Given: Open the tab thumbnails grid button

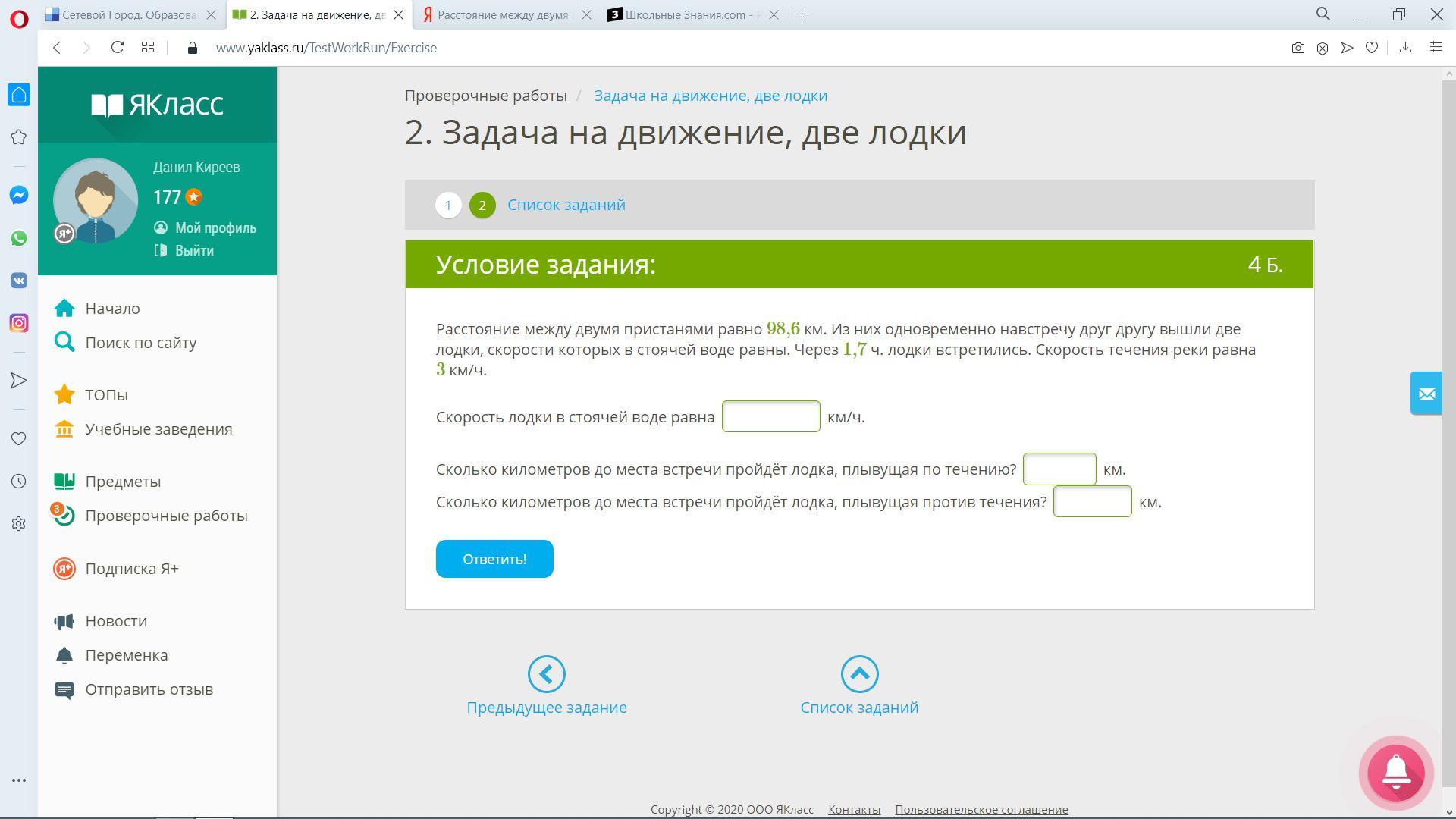Looking at the screenshot, I should [148, 48].
